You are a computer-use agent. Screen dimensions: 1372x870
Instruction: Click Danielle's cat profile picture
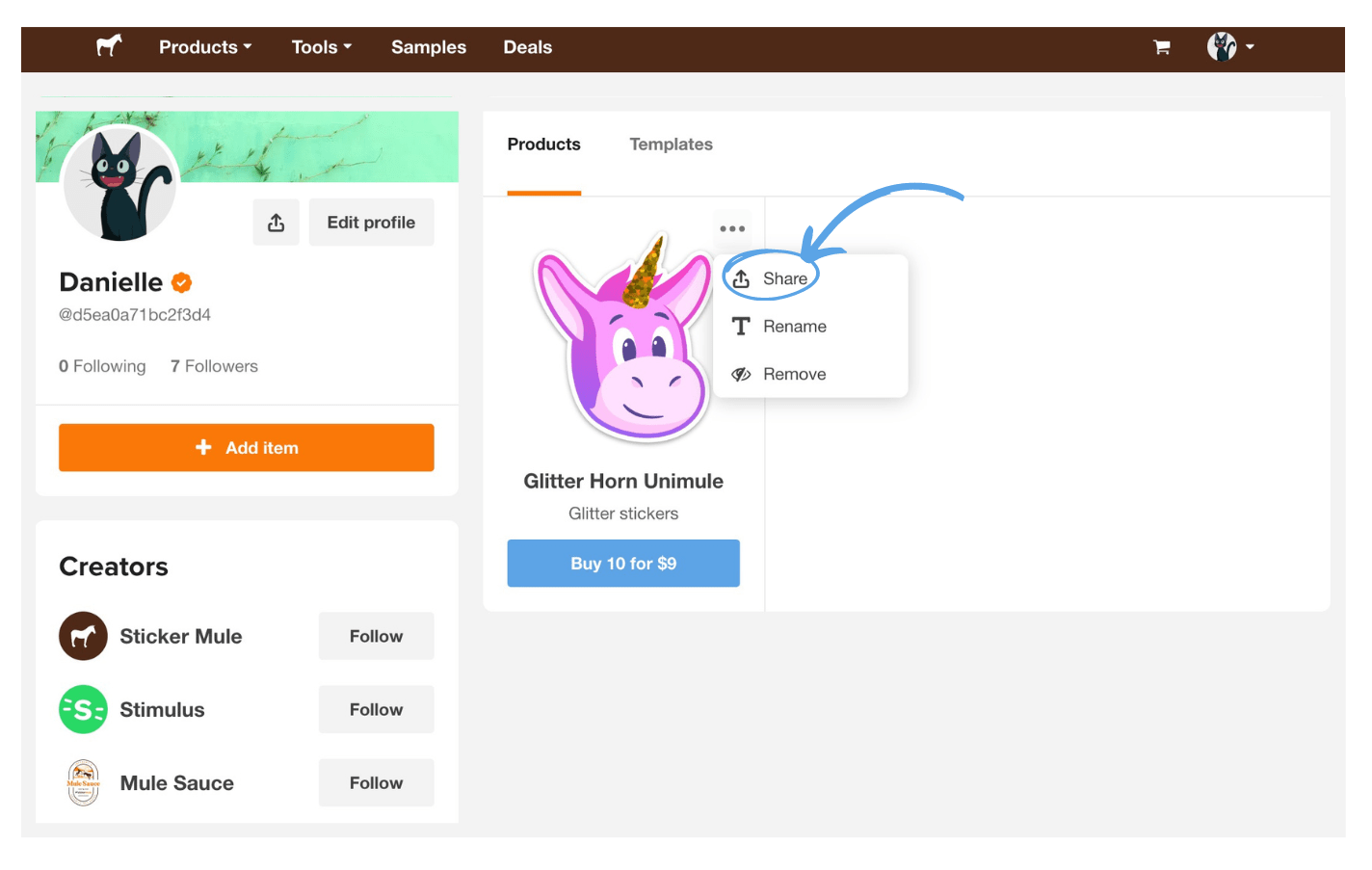click(120, 185)
